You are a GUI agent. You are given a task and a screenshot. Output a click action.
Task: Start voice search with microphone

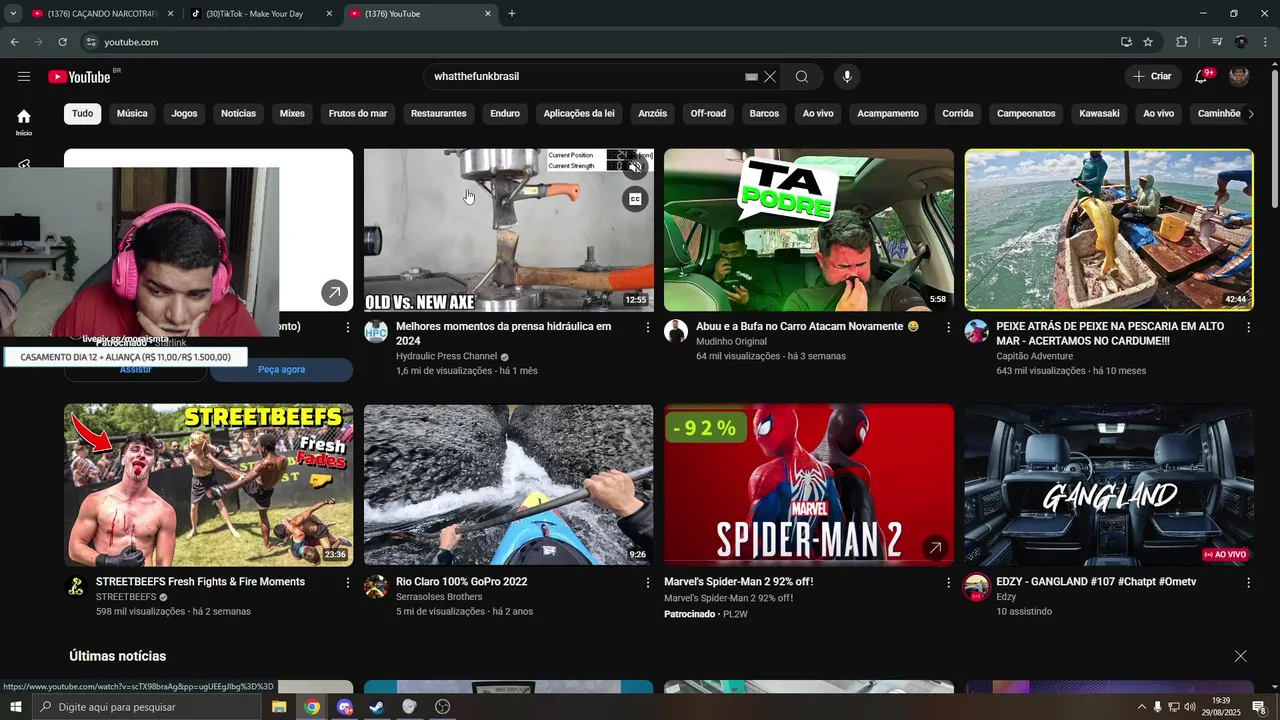tap(847, 77)
